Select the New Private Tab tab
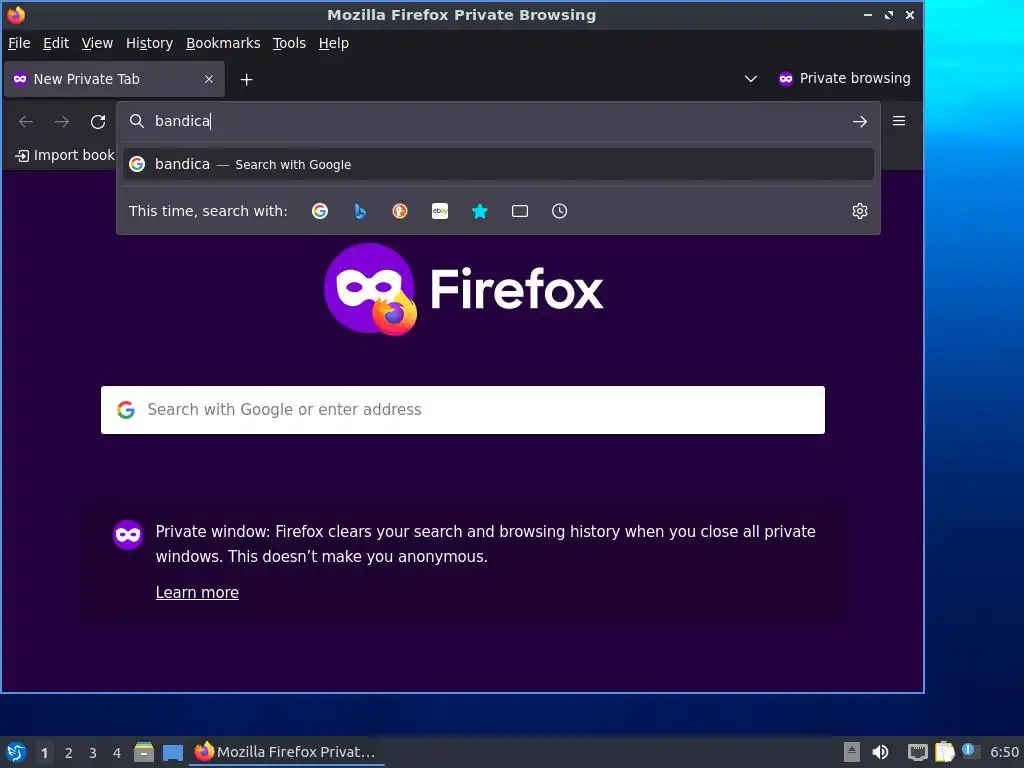This screenshot has width=1024, height=768. pyautogui.click(x=114, y=79)
